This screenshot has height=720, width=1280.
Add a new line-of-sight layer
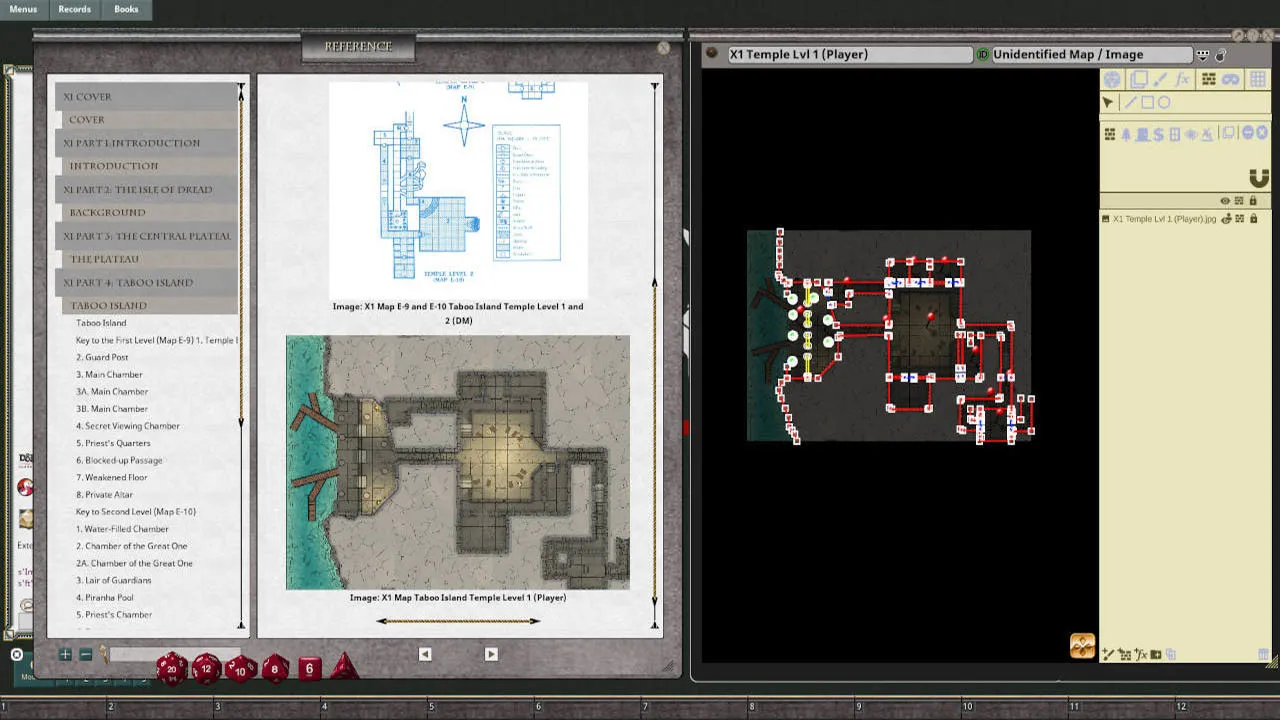(x=1124, y=654)
